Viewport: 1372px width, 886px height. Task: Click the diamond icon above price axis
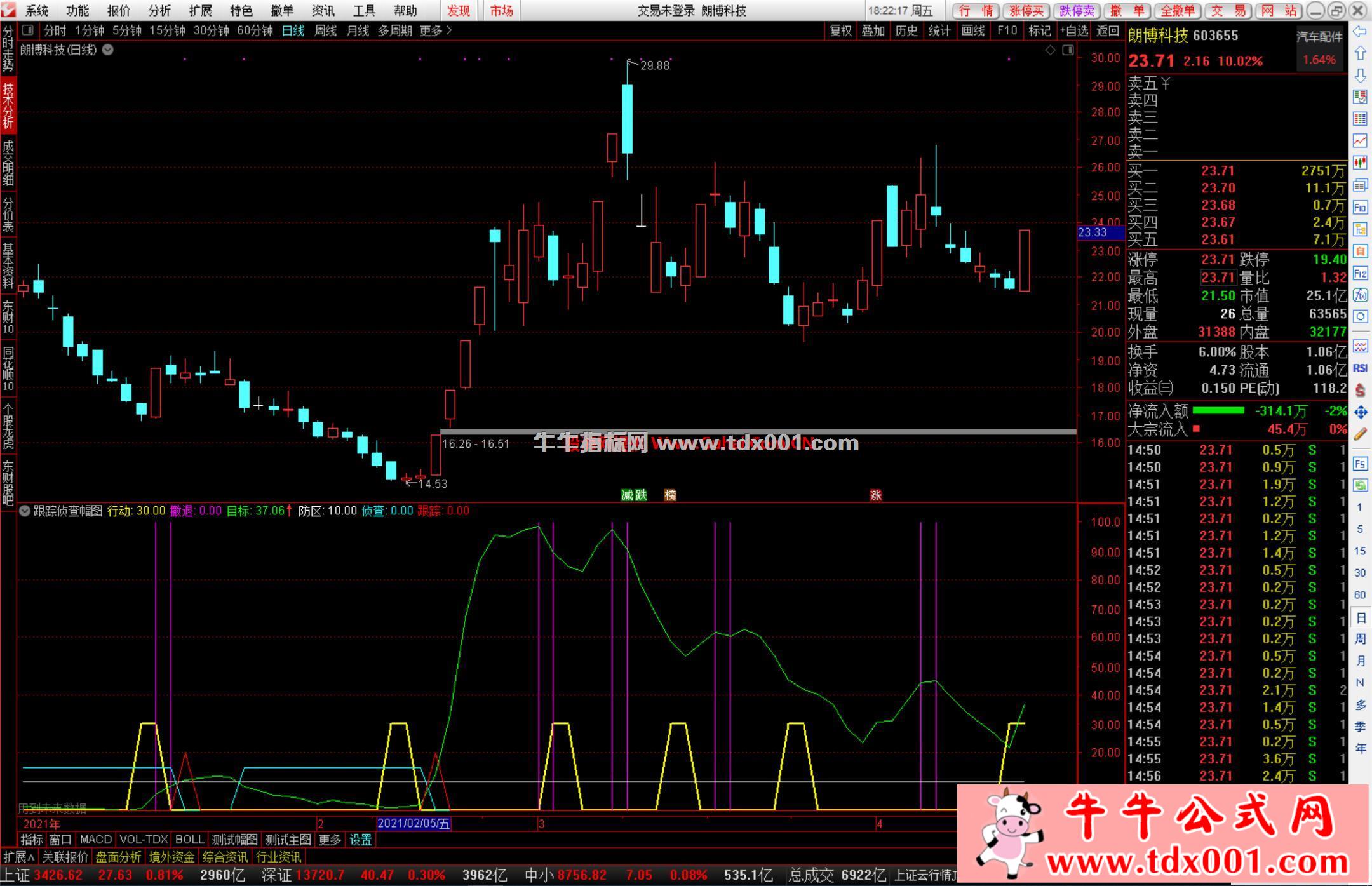(1050, 50)
